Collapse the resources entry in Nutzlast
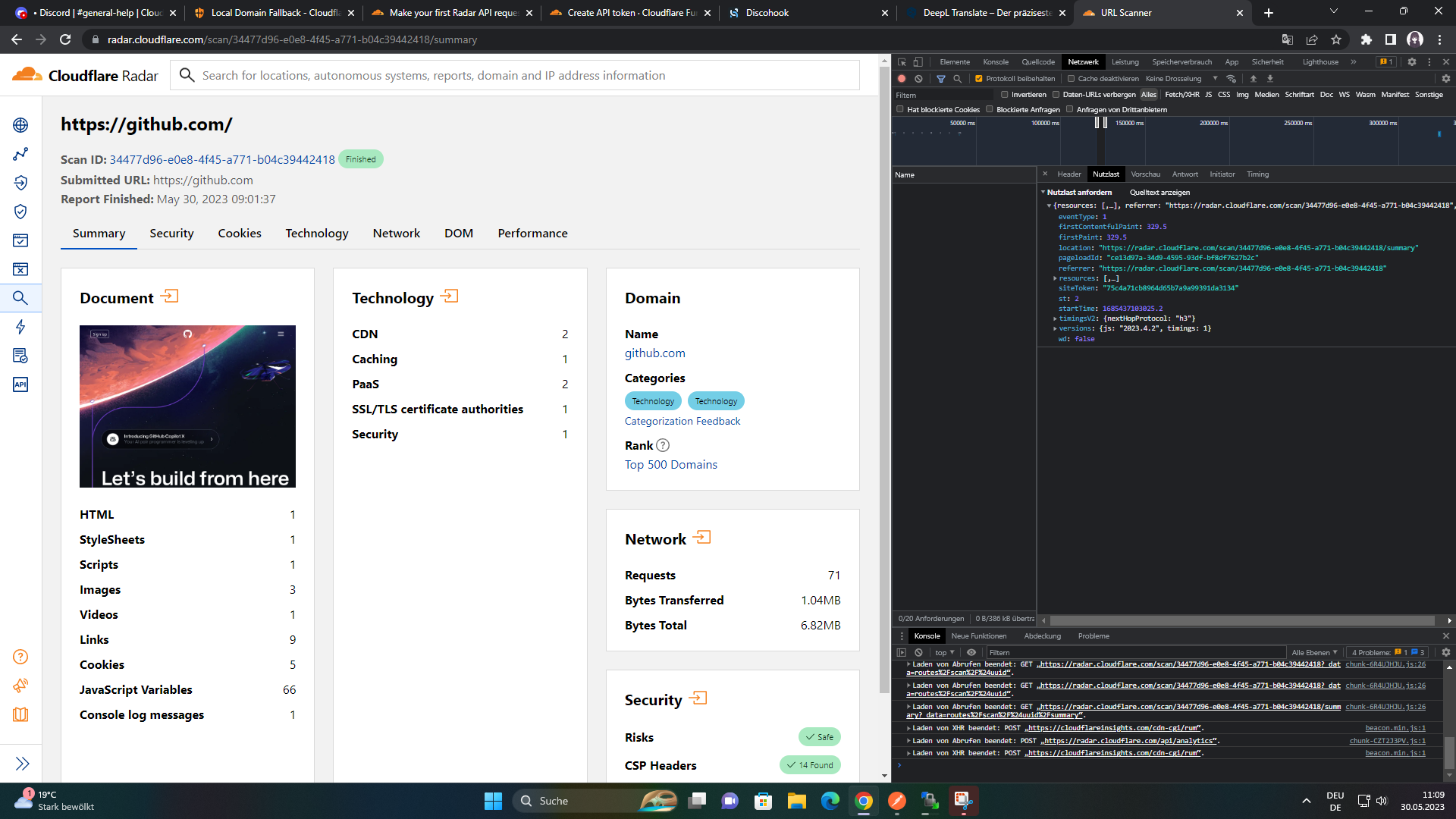1456x819 pixels. [x=1048, y=205]
